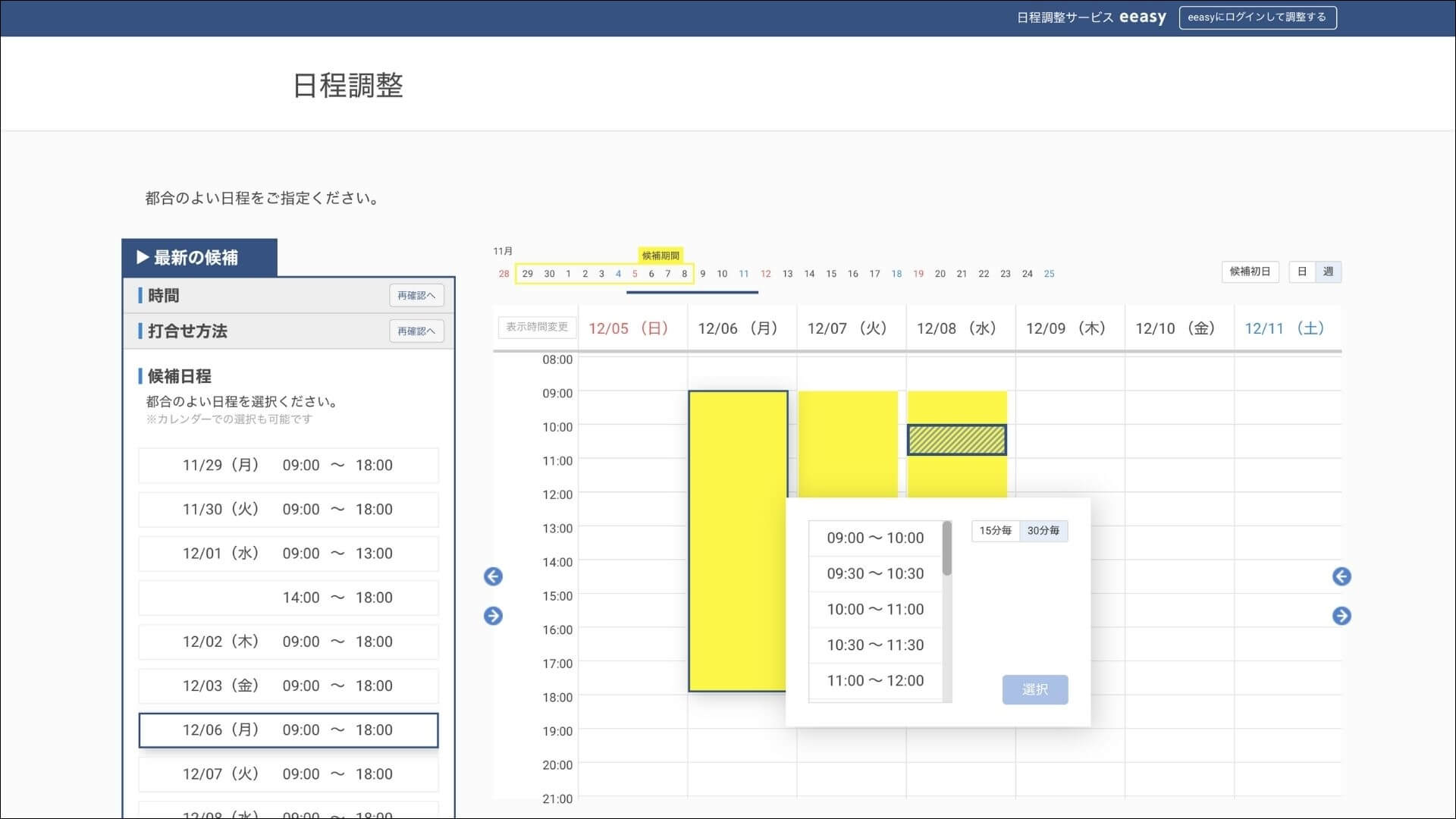Click the hatched slot on 12/08 column
The width and height of the screenshot is (1456, 819).
[956, 438]
